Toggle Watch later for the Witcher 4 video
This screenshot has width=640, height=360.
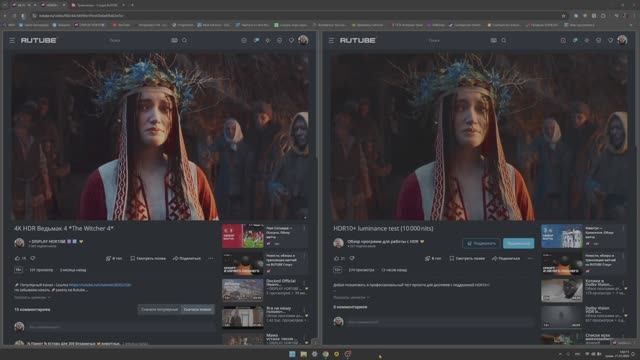148,258
